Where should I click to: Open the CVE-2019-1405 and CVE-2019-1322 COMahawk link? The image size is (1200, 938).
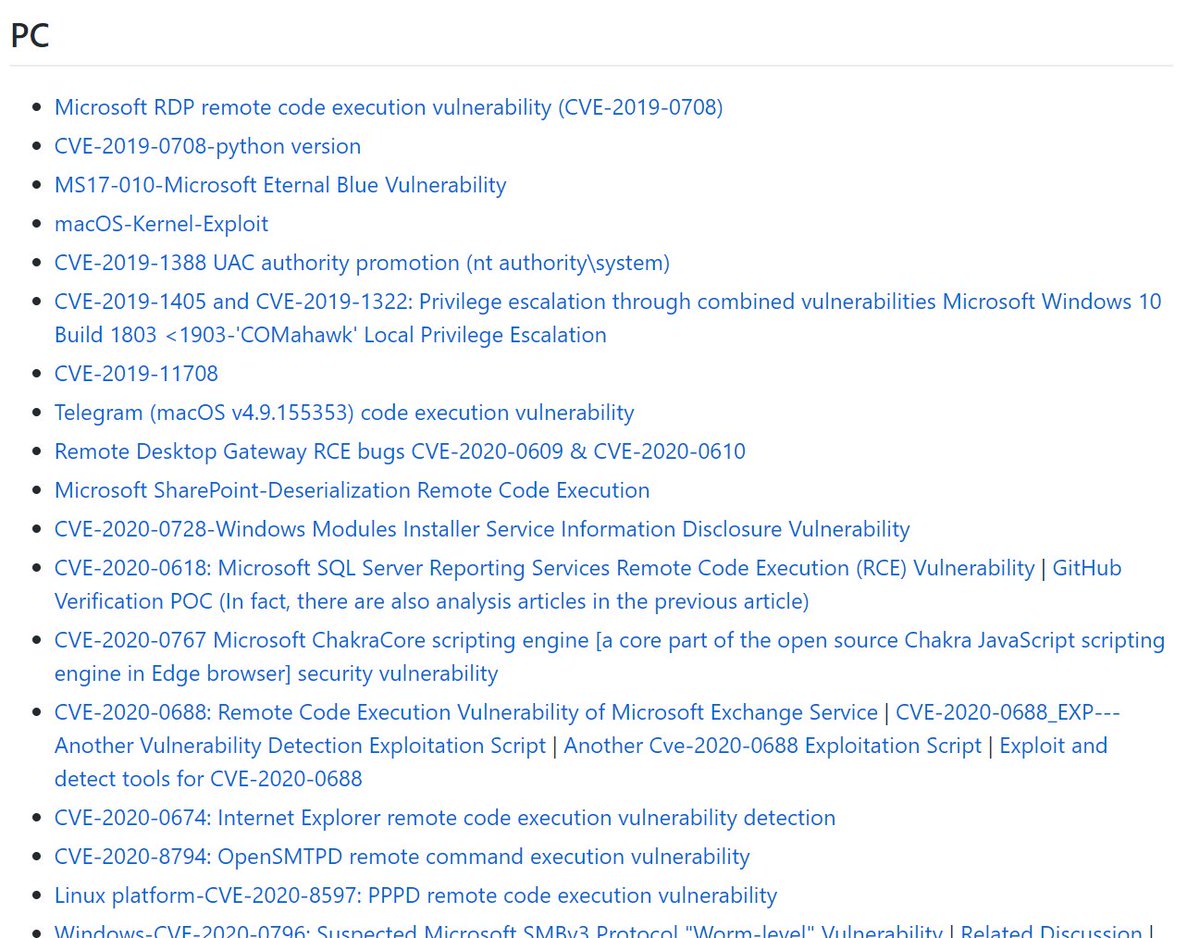[x=608, y=318]
